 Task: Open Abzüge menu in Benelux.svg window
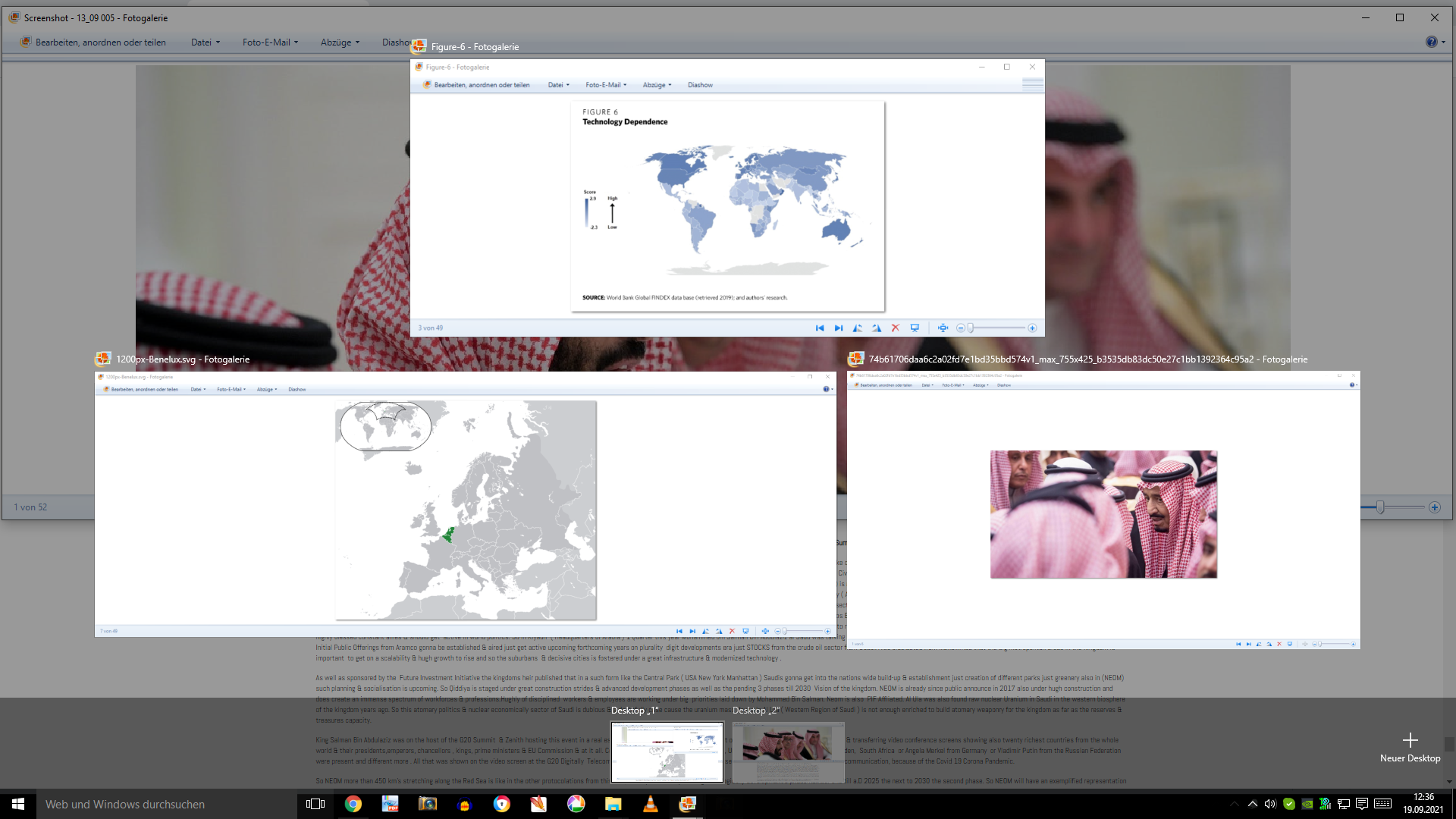(267, 390)
